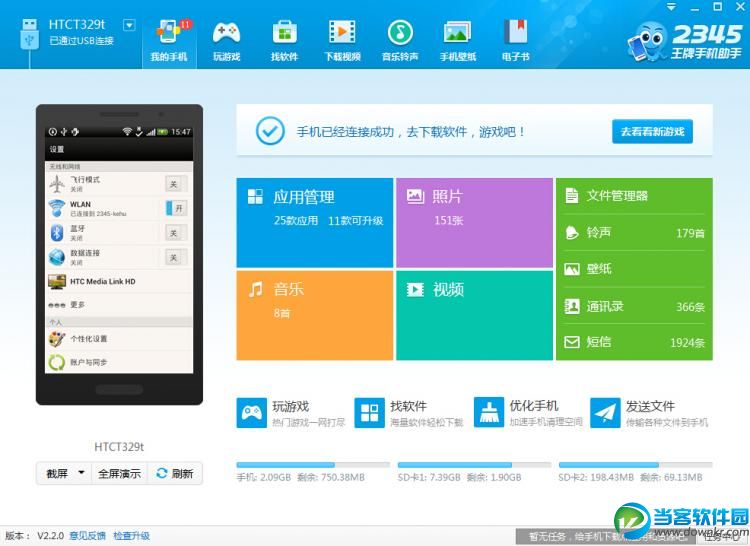This screenshot has width=750, height=546.
Task: Click the 找软件 grid shortcut icon
Action: click(x=369, y=413)
